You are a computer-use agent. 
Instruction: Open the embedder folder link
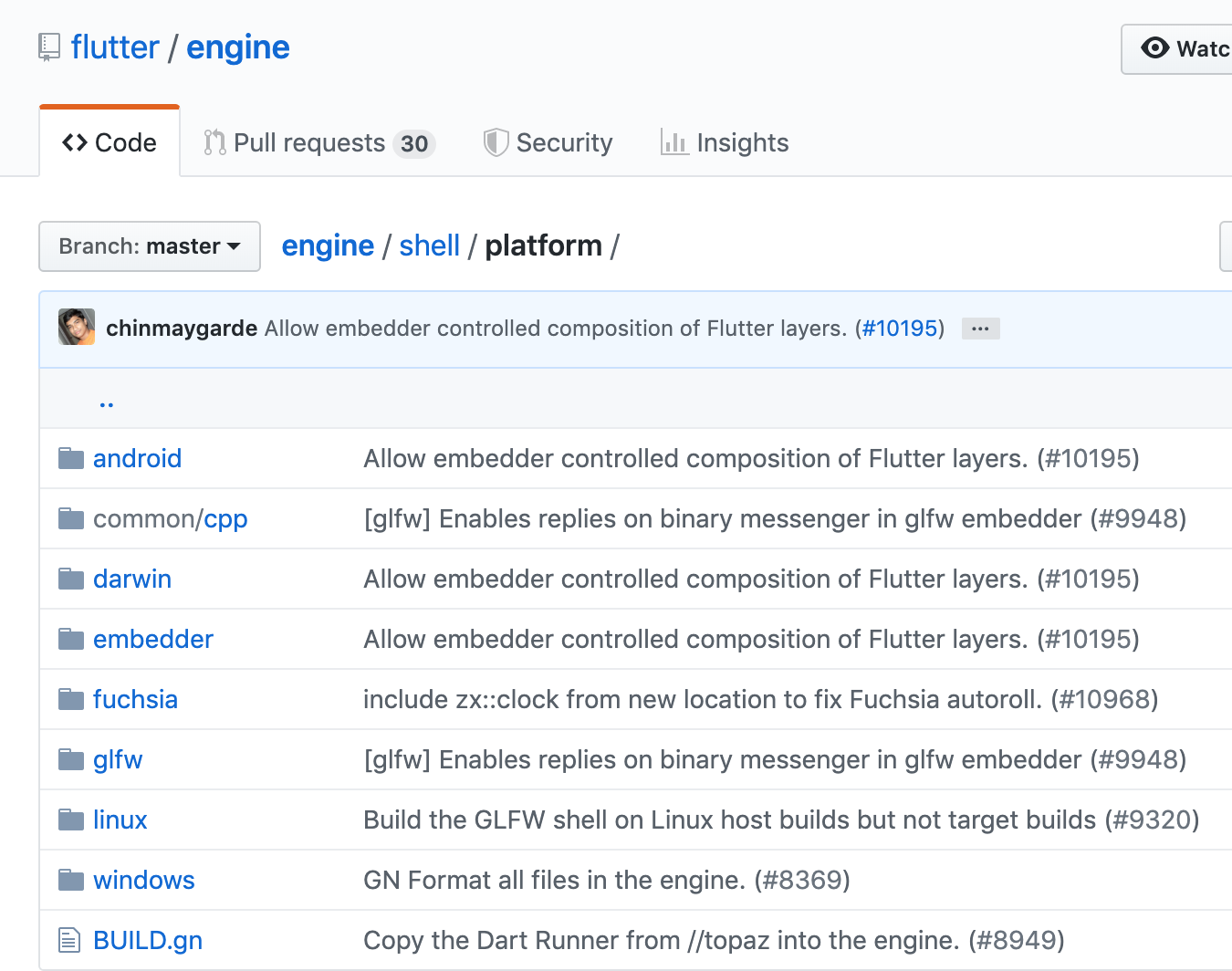(x=153, y=639)
